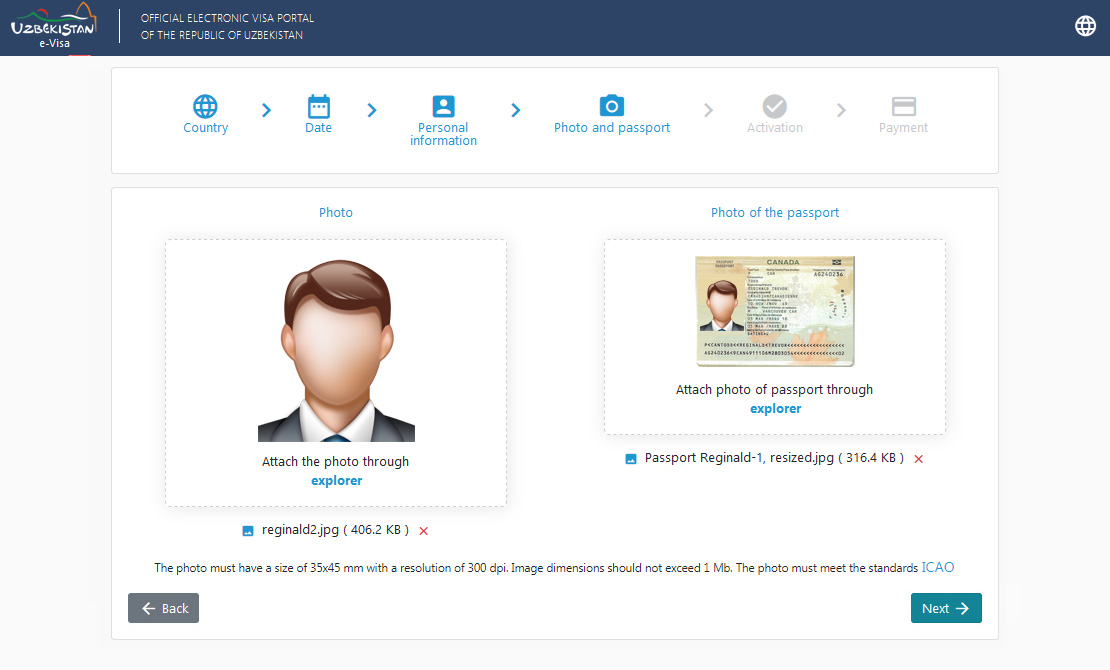The image size is (1110, 670).
Task: Click gray chevron before Payment step
Action: (x=841, y=110)
